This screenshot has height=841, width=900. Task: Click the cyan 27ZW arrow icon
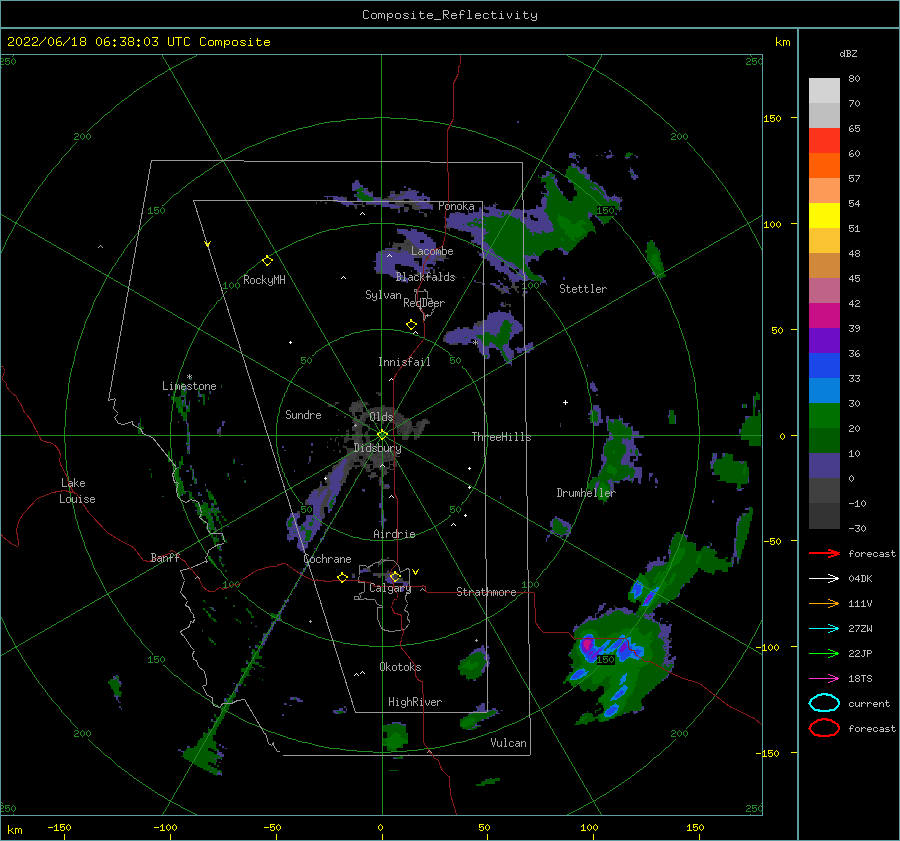click(x=824, y=629)
